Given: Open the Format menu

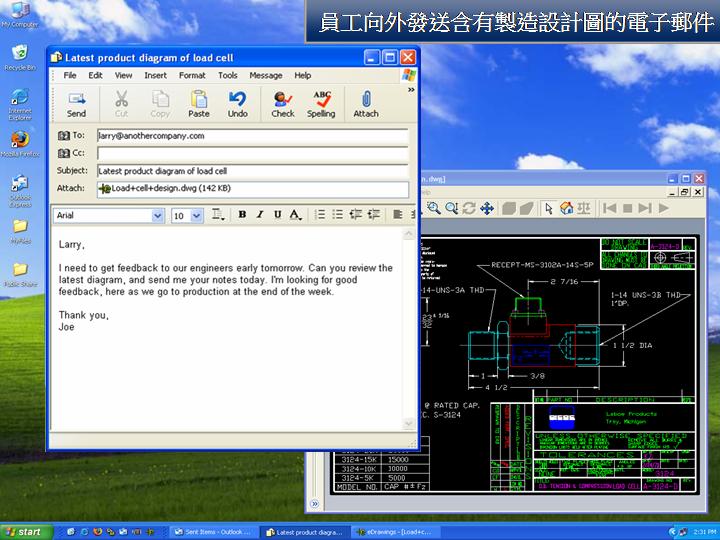Looking at the screenshot, I should pyautogui.click(x=192, y=75).
